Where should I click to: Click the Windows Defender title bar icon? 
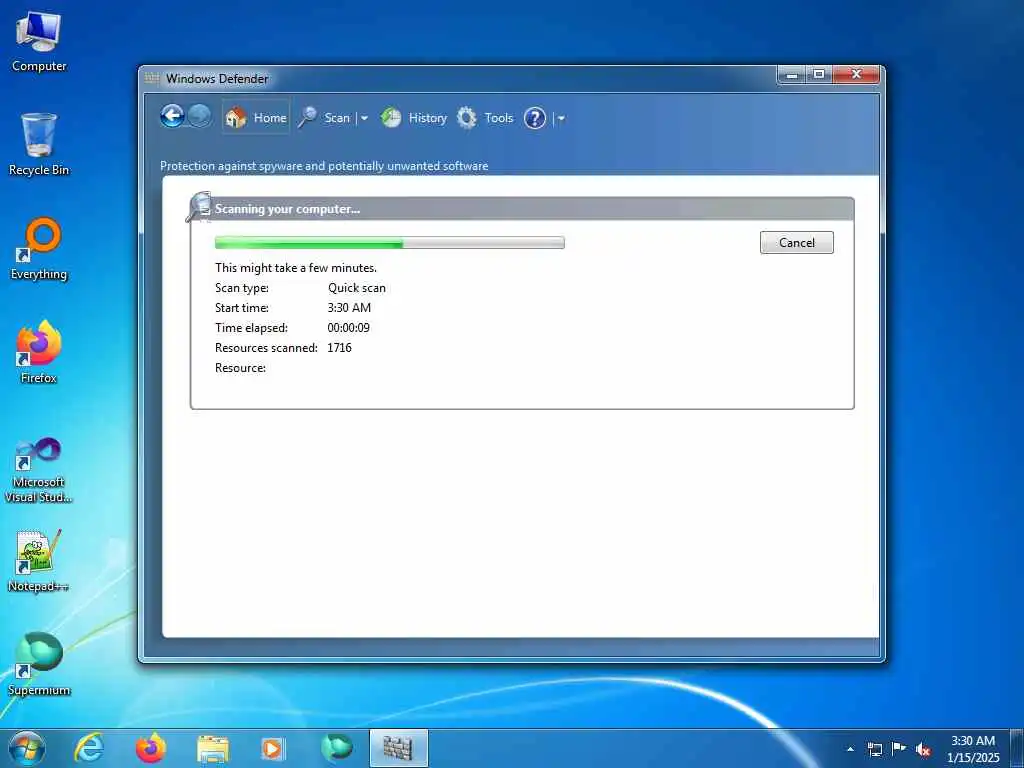coord(152,78)
